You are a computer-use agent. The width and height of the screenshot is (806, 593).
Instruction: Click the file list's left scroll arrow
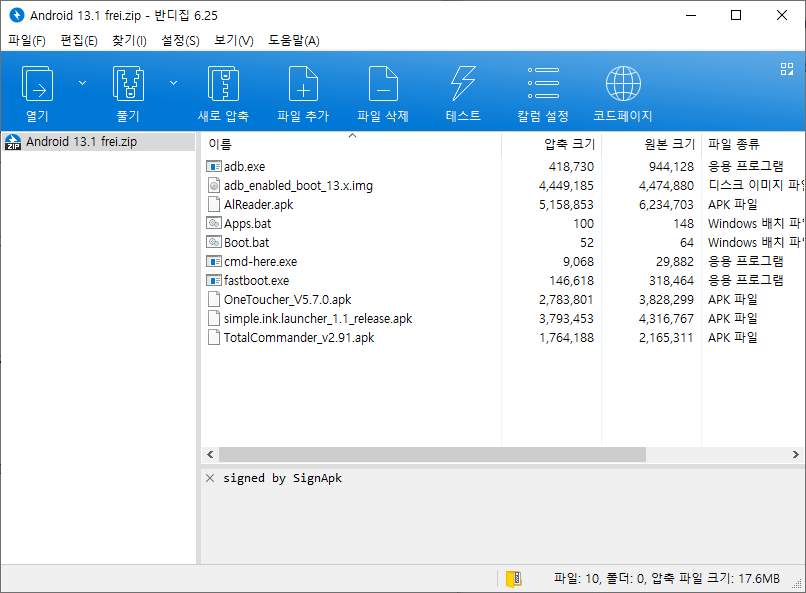tap(210, 454)
